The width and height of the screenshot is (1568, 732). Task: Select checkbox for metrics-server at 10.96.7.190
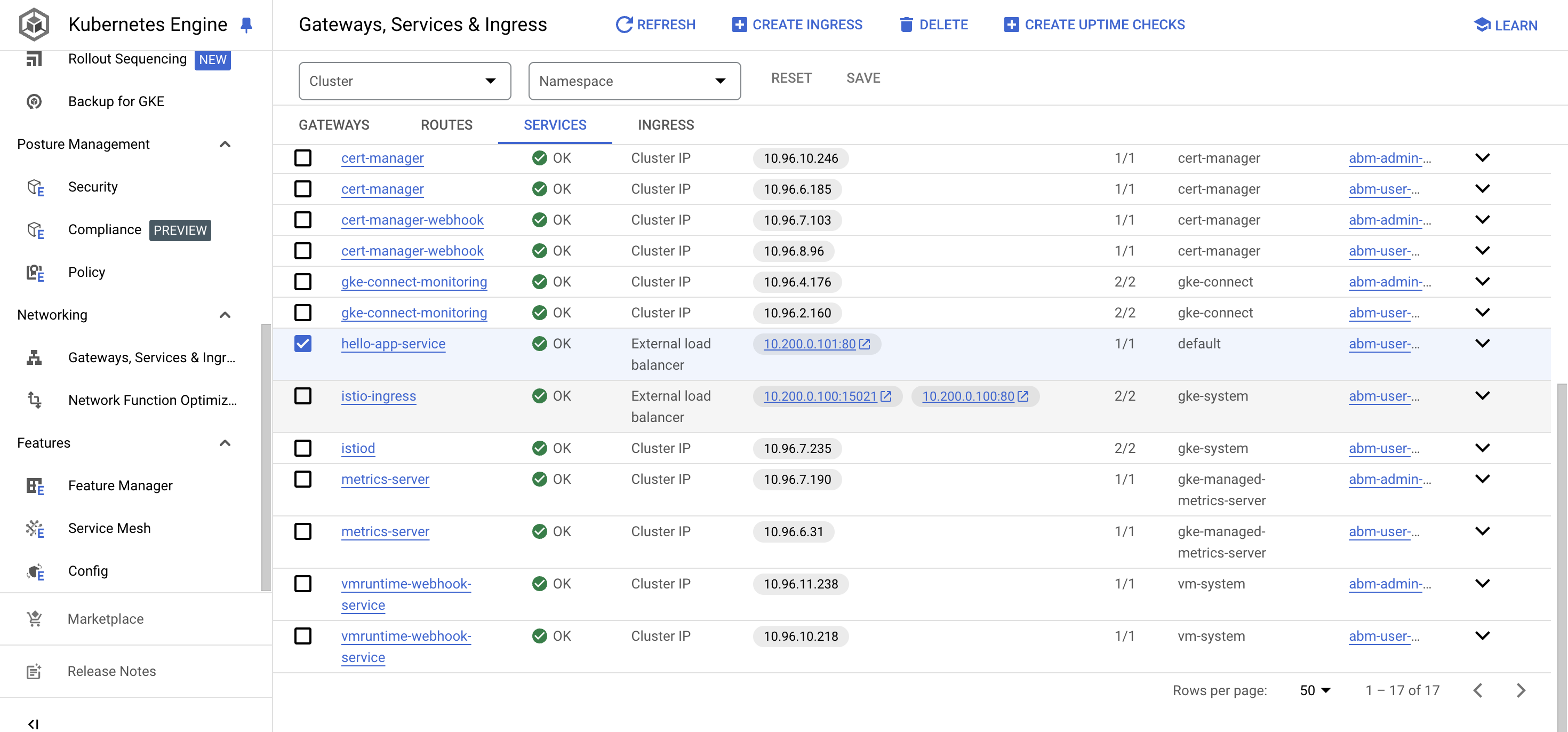pyautogui.click(x=302, y=479)
